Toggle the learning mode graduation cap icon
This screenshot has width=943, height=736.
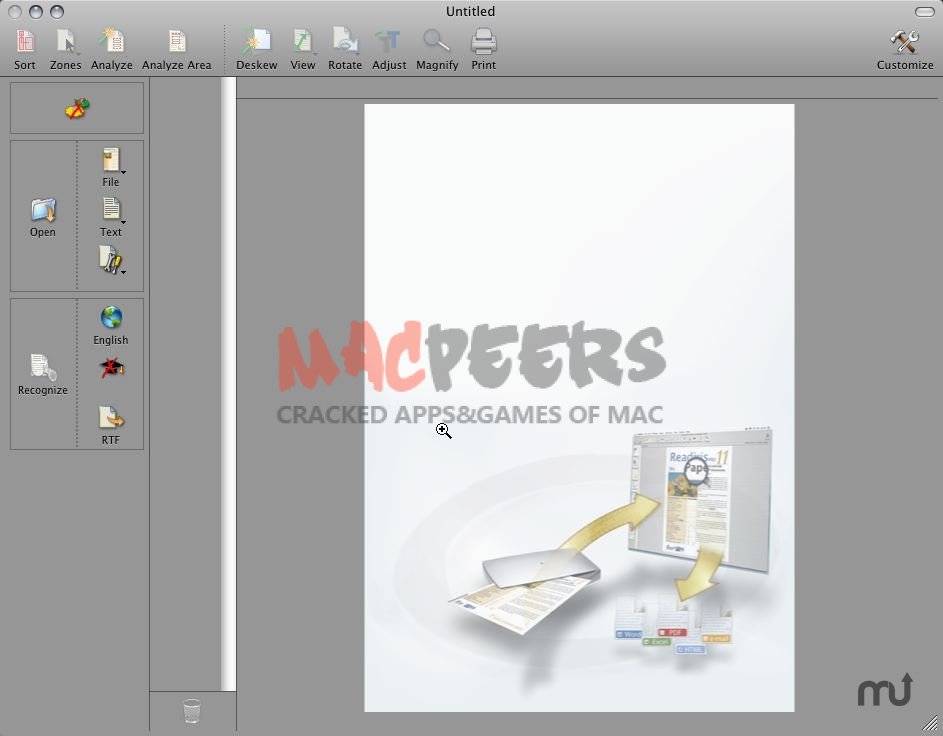pyautogui.click(x=111, y=369)
